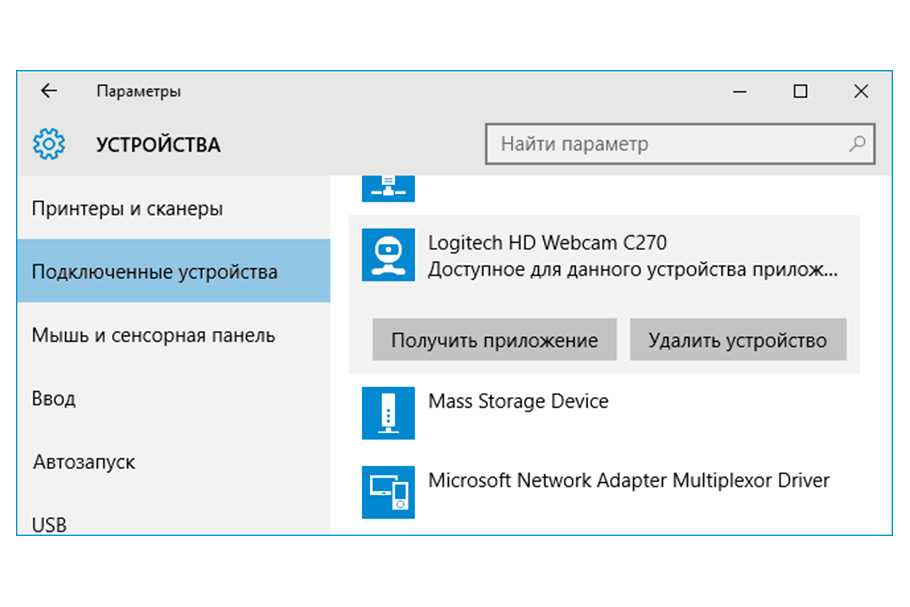Click the partially visible network device icon
This screenshot has width=910, height=607.
click(387, 186)
